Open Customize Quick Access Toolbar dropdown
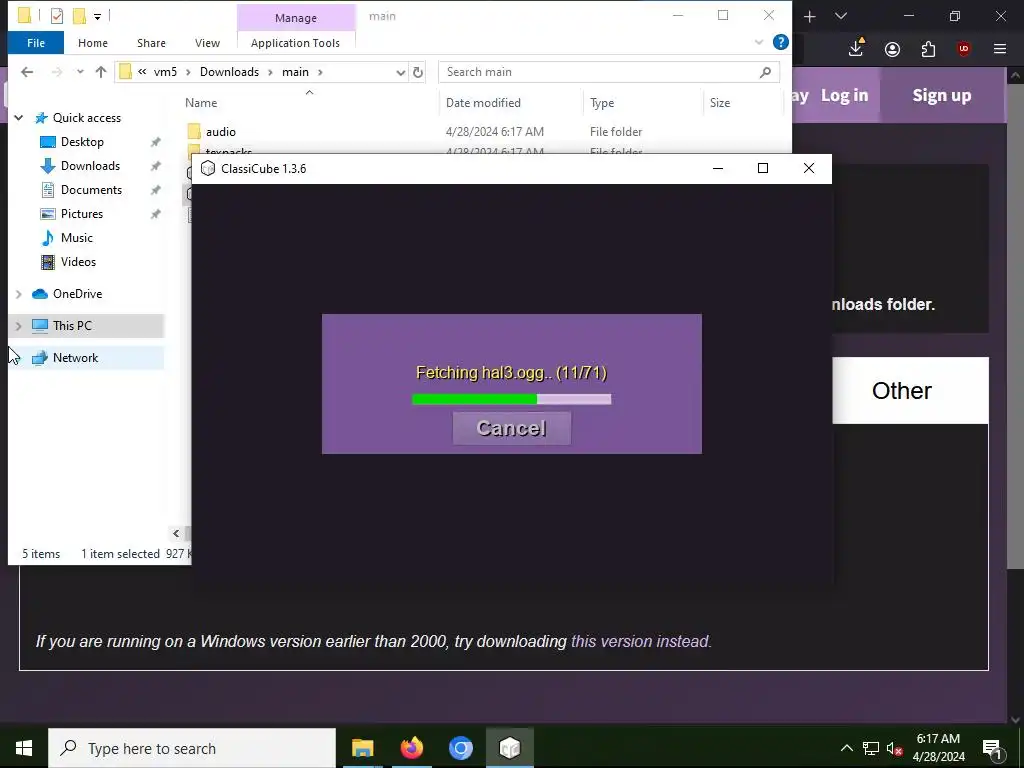Image resolution: width=1024 pixels, height=768 pixels. click(x=97, y=16)
